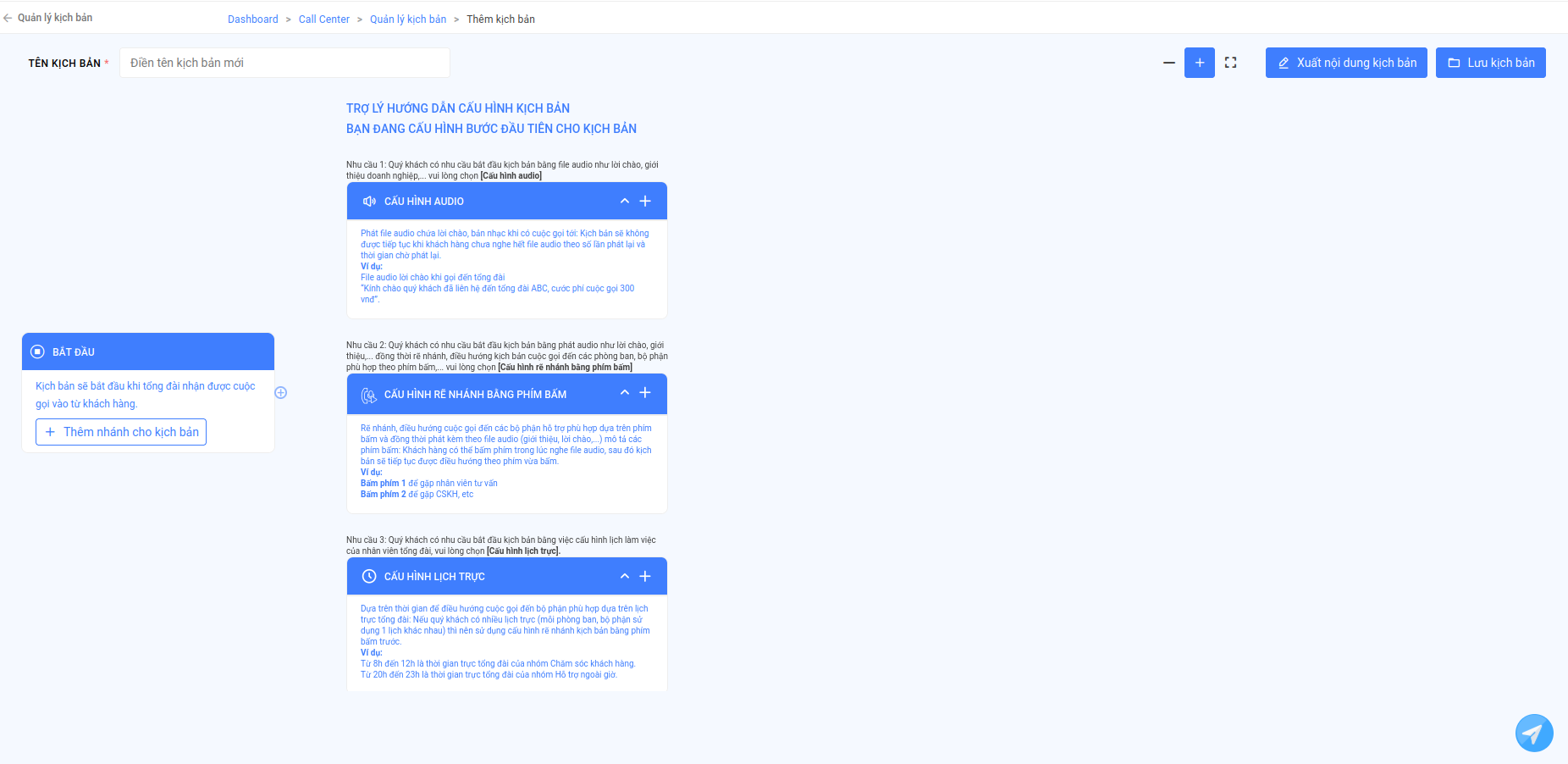
Task: Open Dashboard breadcrumb link
Action: tap(252, 19)
